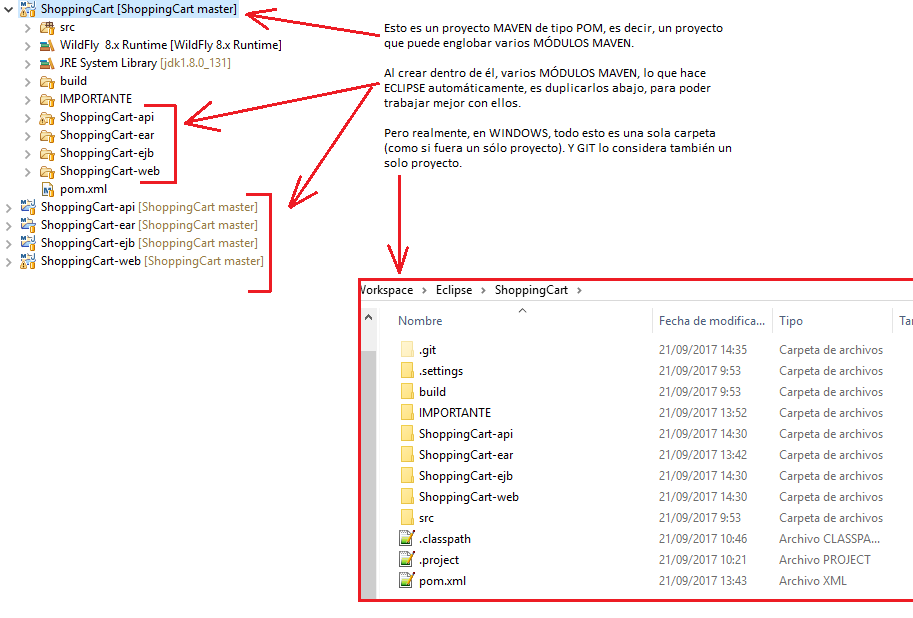Click the Explorer scrollbar up arrow

tap(369, 317)
